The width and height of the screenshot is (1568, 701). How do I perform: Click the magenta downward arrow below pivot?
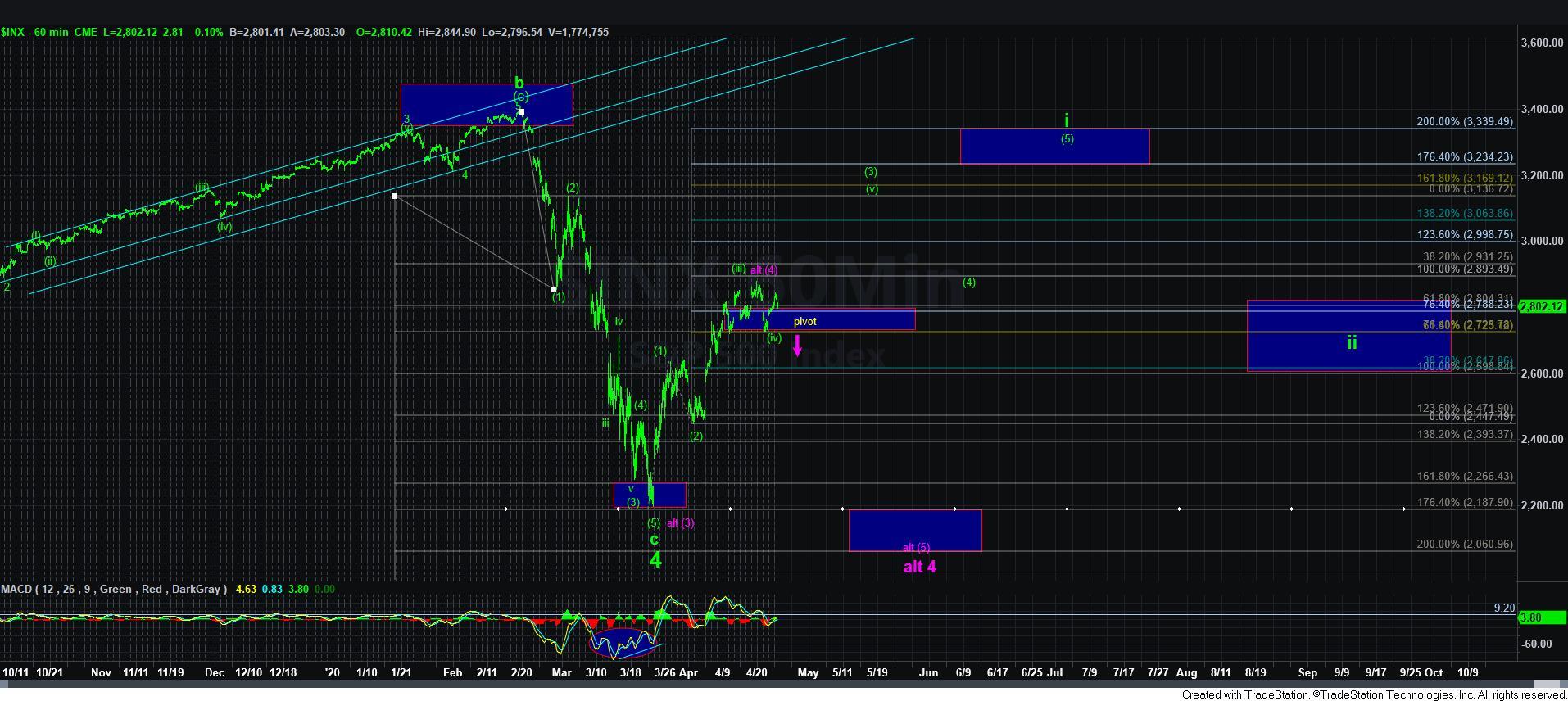pos(798,345)
